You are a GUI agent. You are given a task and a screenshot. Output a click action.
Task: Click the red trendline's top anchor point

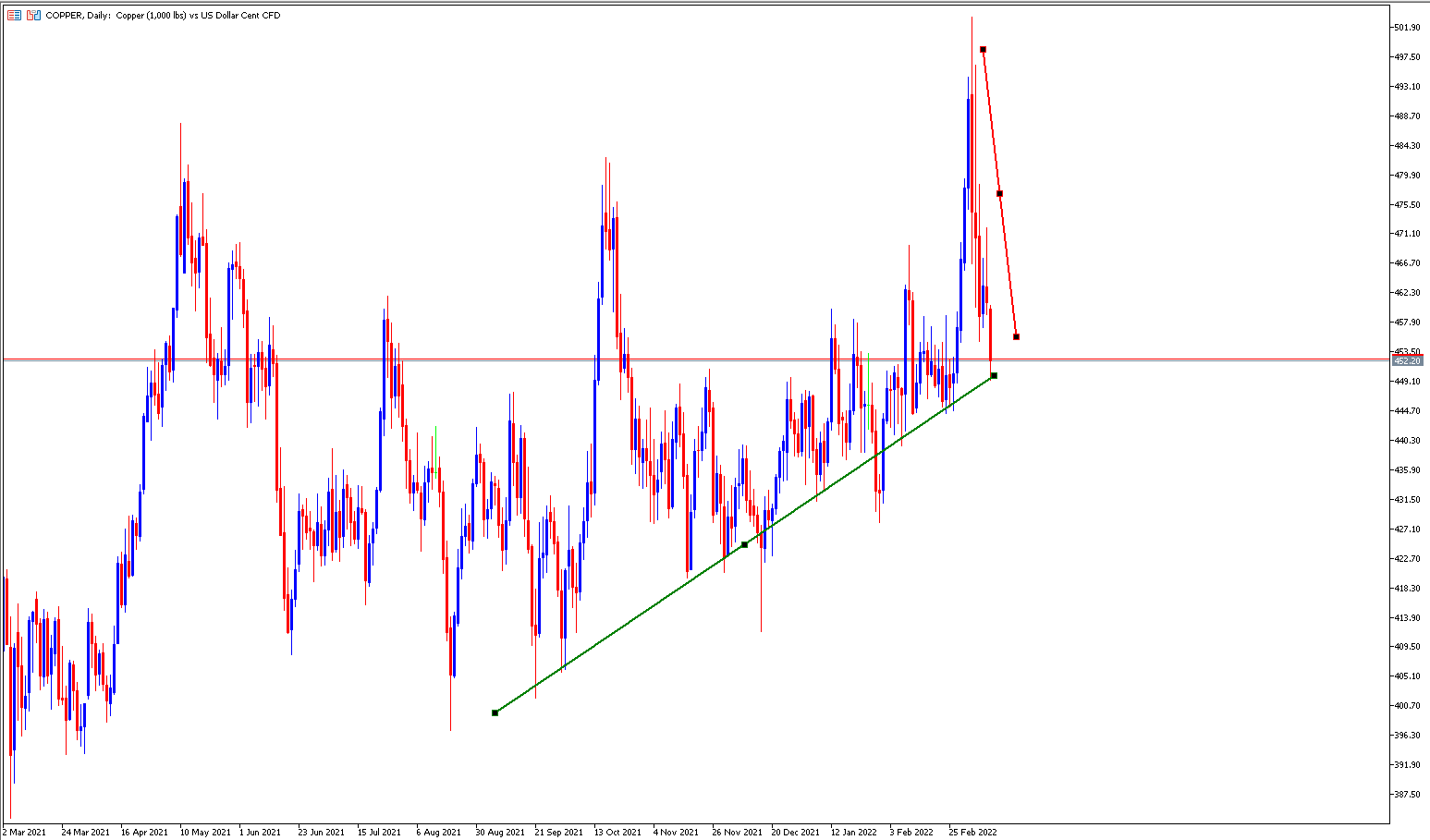pyautogui.click(x=983, y=49)
